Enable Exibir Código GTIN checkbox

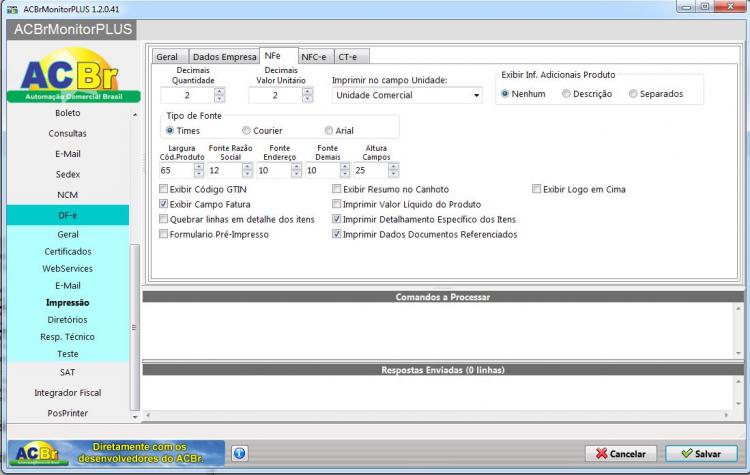164,189
